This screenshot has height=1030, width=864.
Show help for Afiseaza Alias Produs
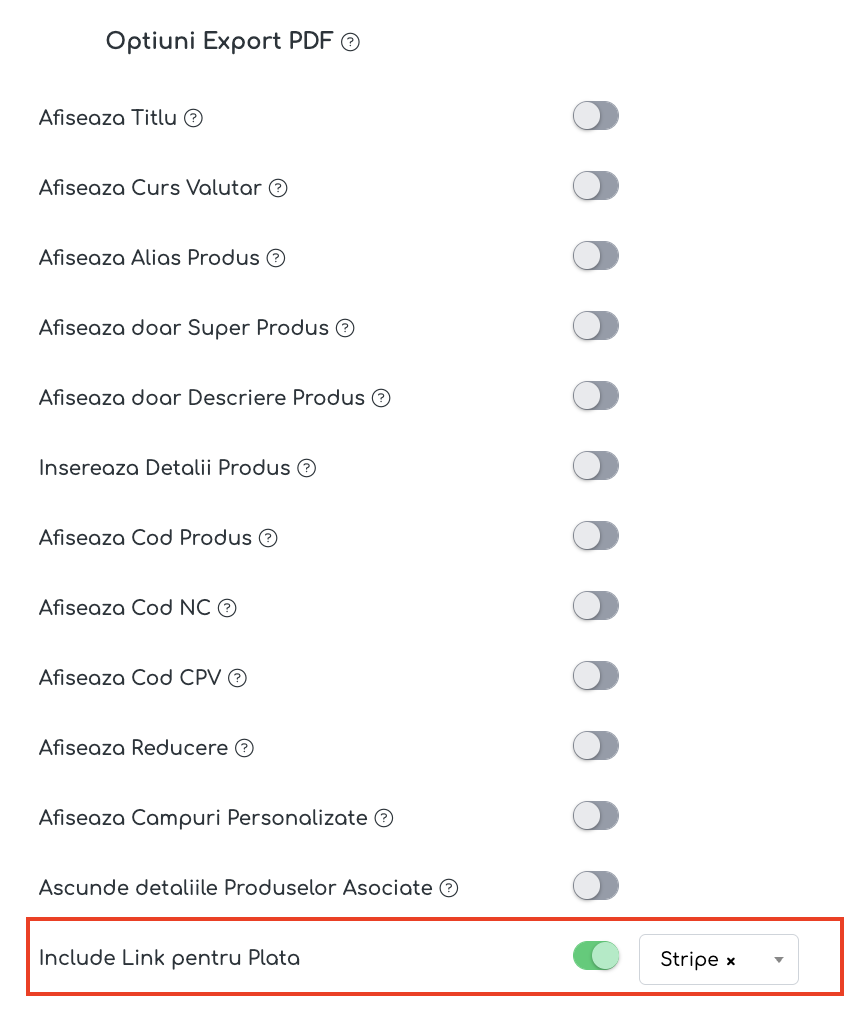pyautogui.click(x=276, y=258)
